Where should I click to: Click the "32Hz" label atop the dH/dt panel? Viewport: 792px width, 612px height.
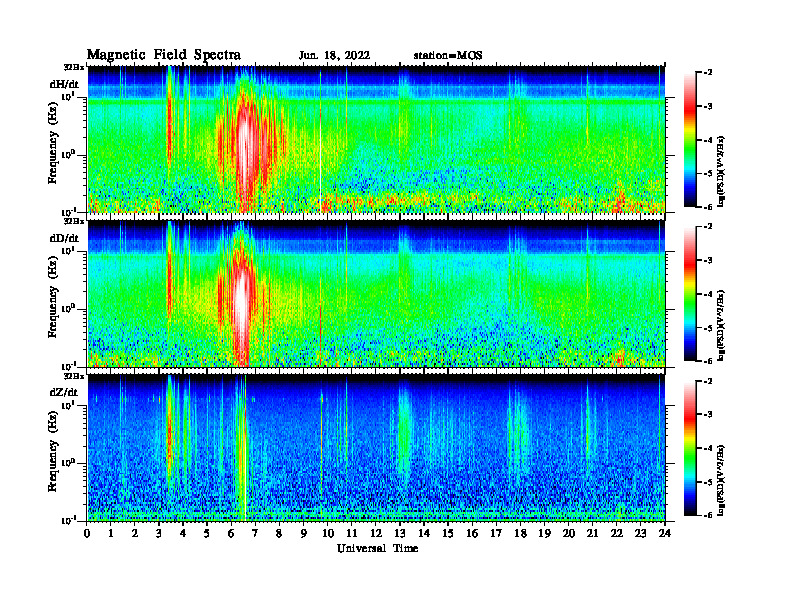(x=74, y=67)
